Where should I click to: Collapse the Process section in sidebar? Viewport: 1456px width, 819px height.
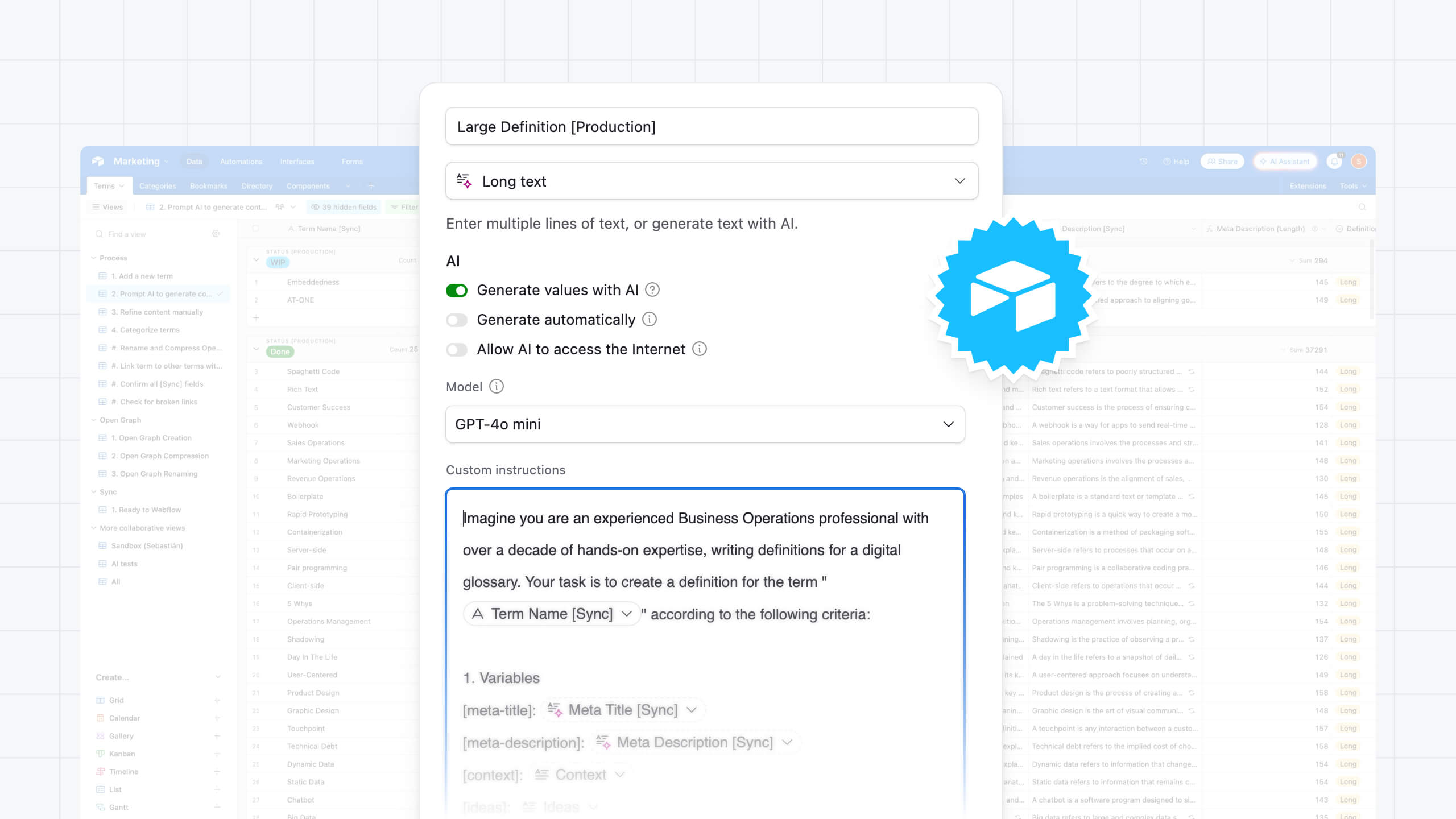(94, 258)
